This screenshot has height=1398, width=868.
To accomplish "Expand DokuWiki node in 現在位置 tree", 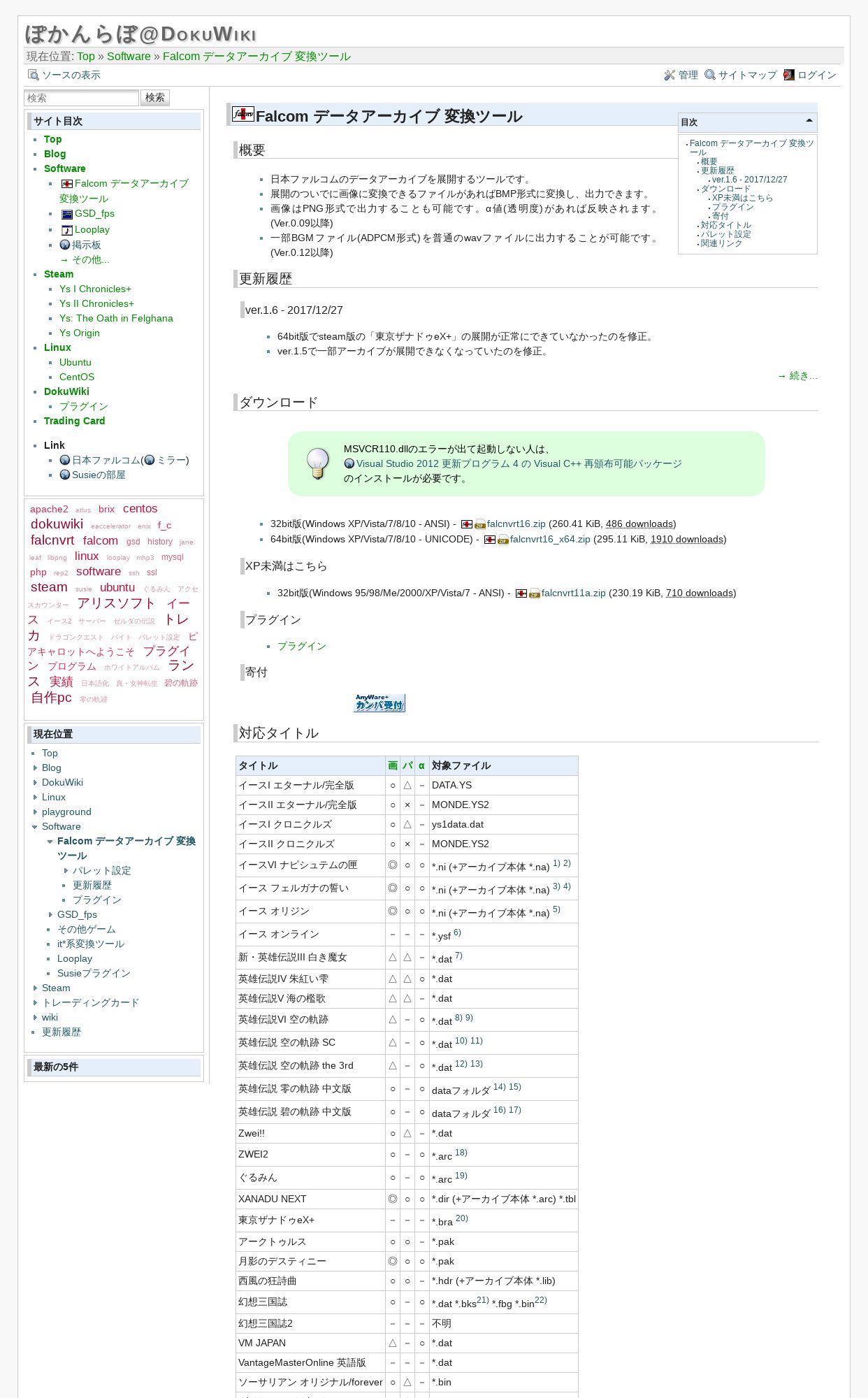I will [35, 782].
